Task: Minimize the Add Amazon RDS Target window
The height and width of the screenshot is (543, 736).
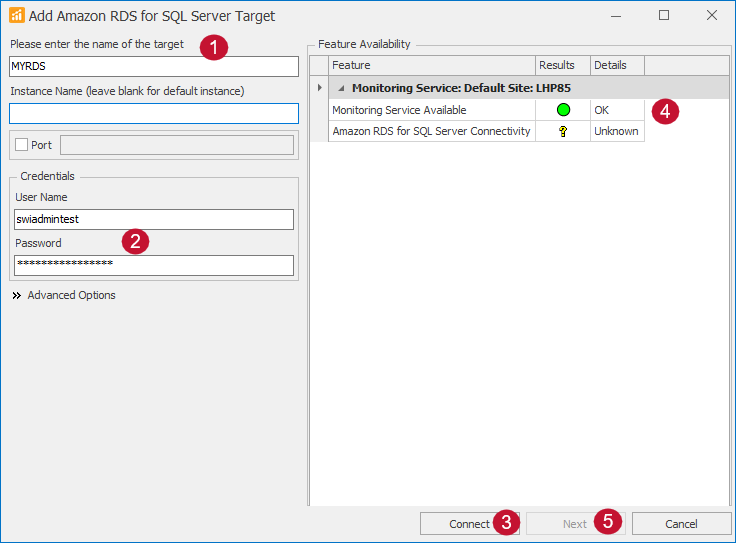Action: click(616, 15)
